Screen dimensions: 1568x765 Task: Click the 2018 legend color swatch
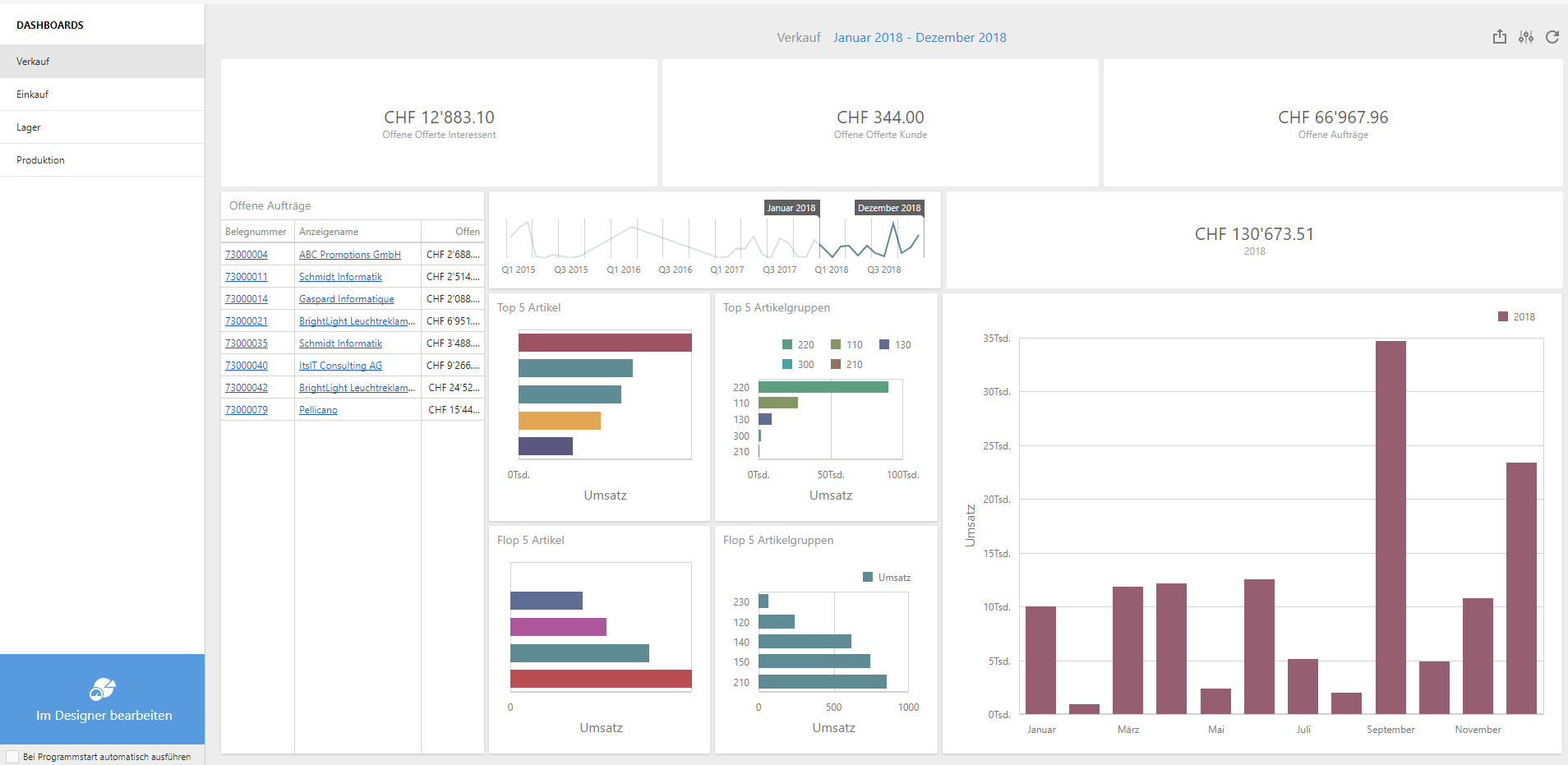pos(1503,316)
